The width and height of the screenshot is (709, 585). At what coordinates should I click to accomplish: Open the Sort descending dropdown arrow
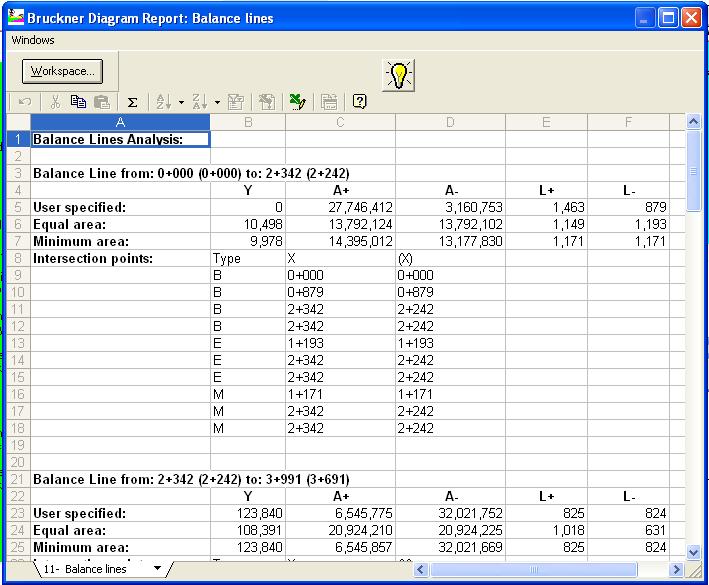[x=217, y=102]
